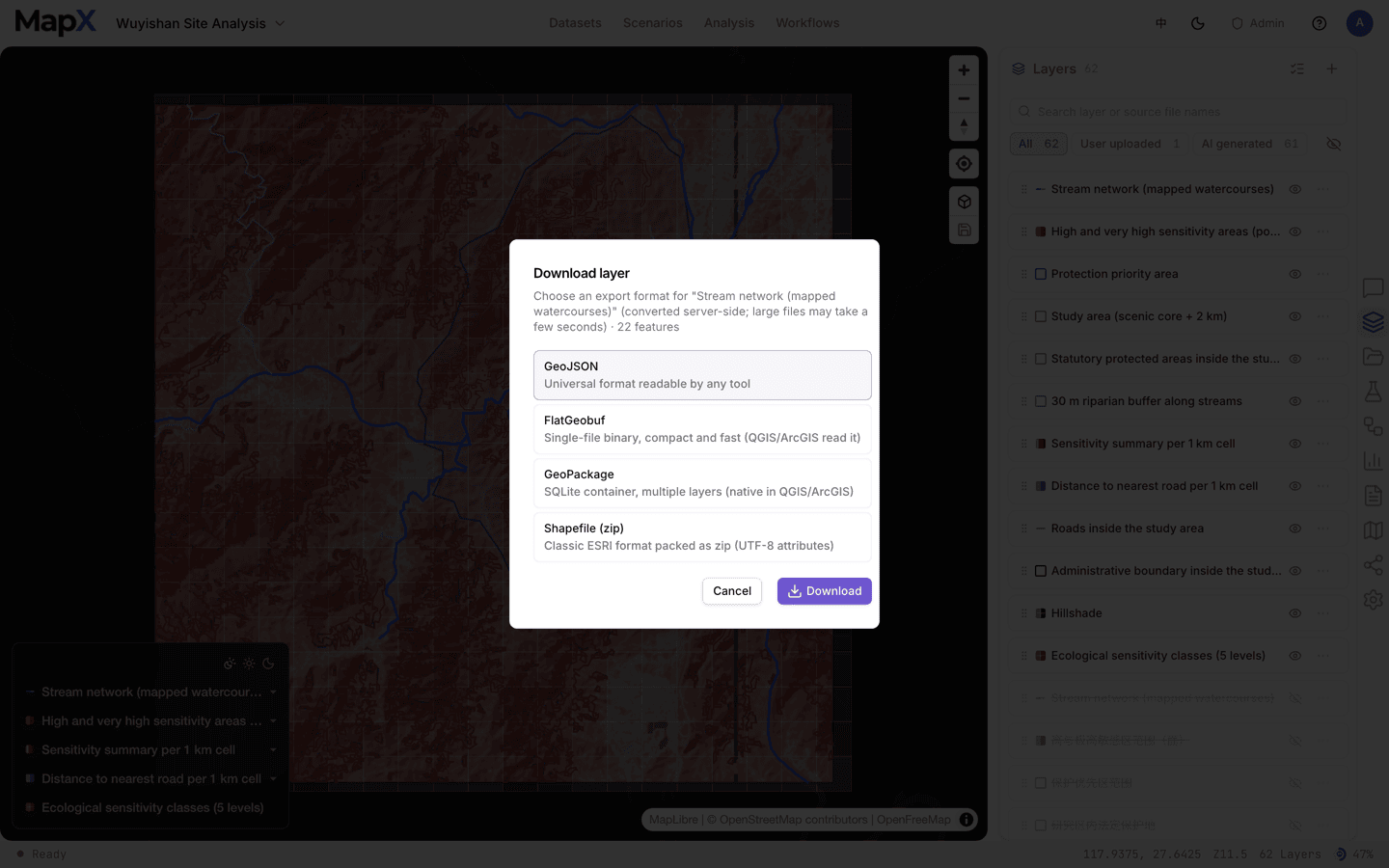
Task: Show the AI generated layers tab
Action: [x=1249, y=144]
